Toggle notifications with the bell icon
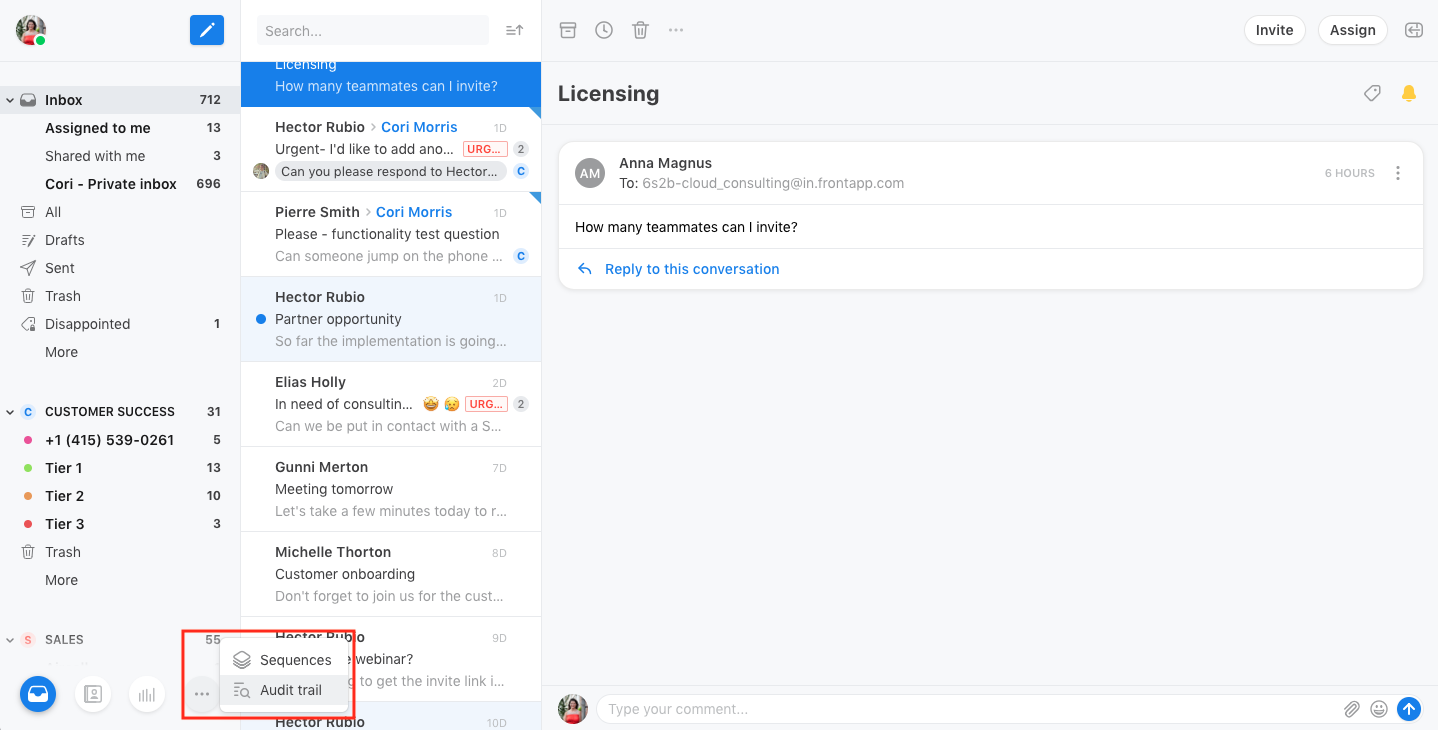 coord(1409,93)
